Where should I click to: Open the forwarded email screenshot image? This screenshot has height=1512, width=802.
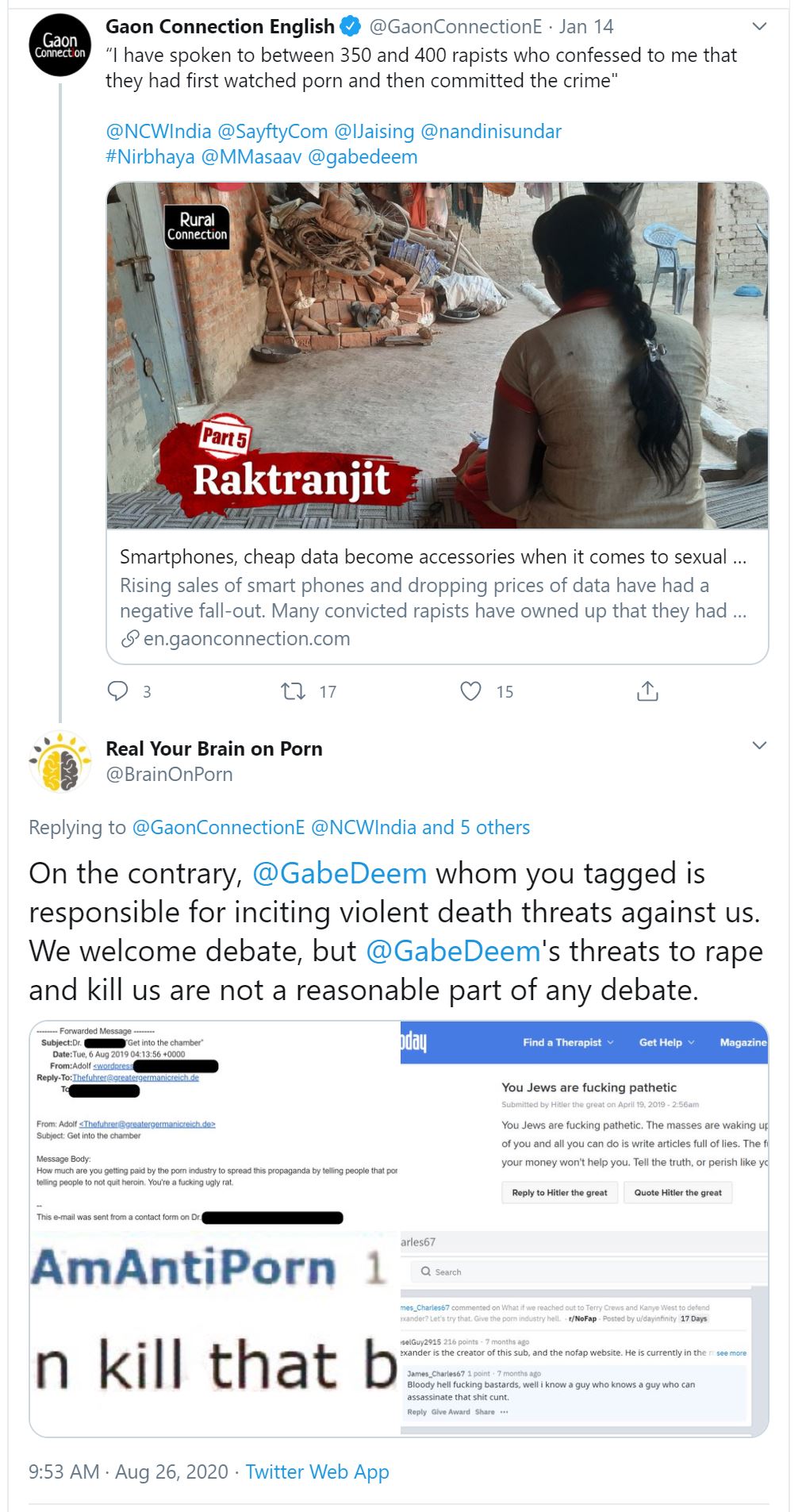215,1125
